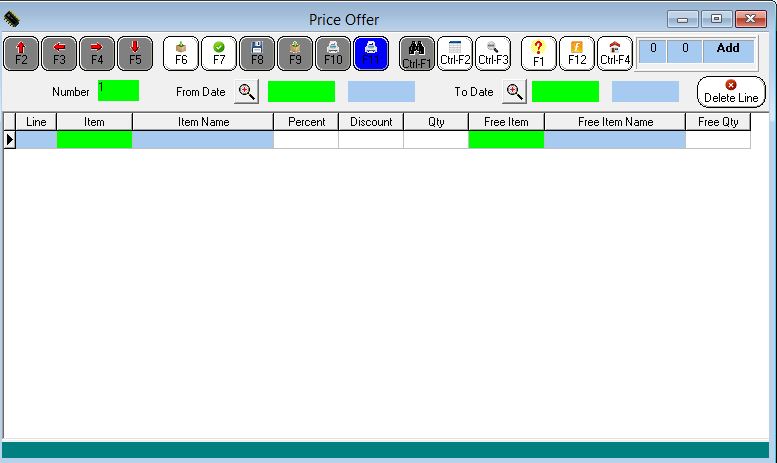
Task: Click the F12 toolbar button
Action: 577,53
